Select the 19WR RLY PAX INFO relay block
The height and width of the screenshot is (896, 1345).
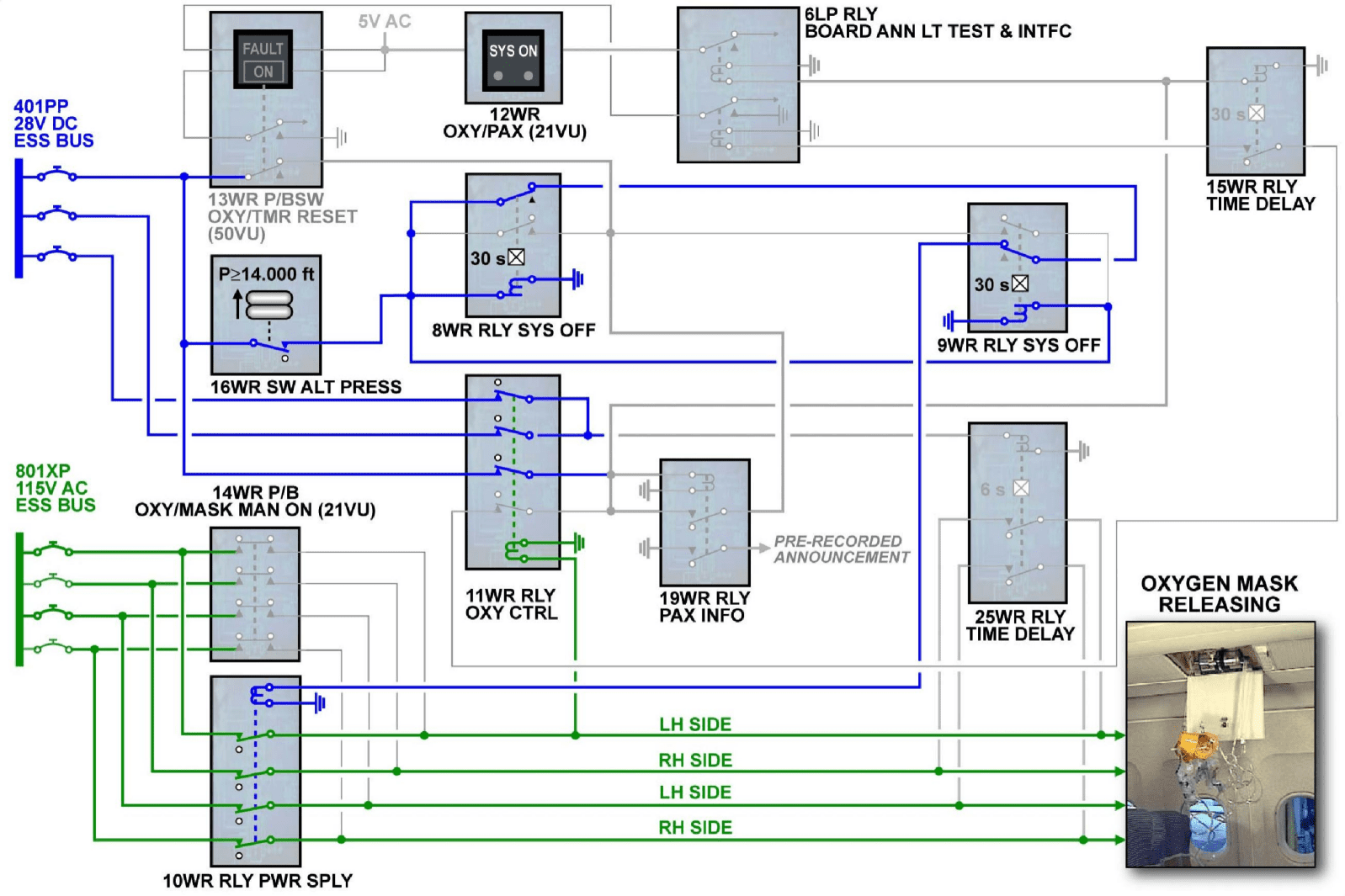(704, 522)
